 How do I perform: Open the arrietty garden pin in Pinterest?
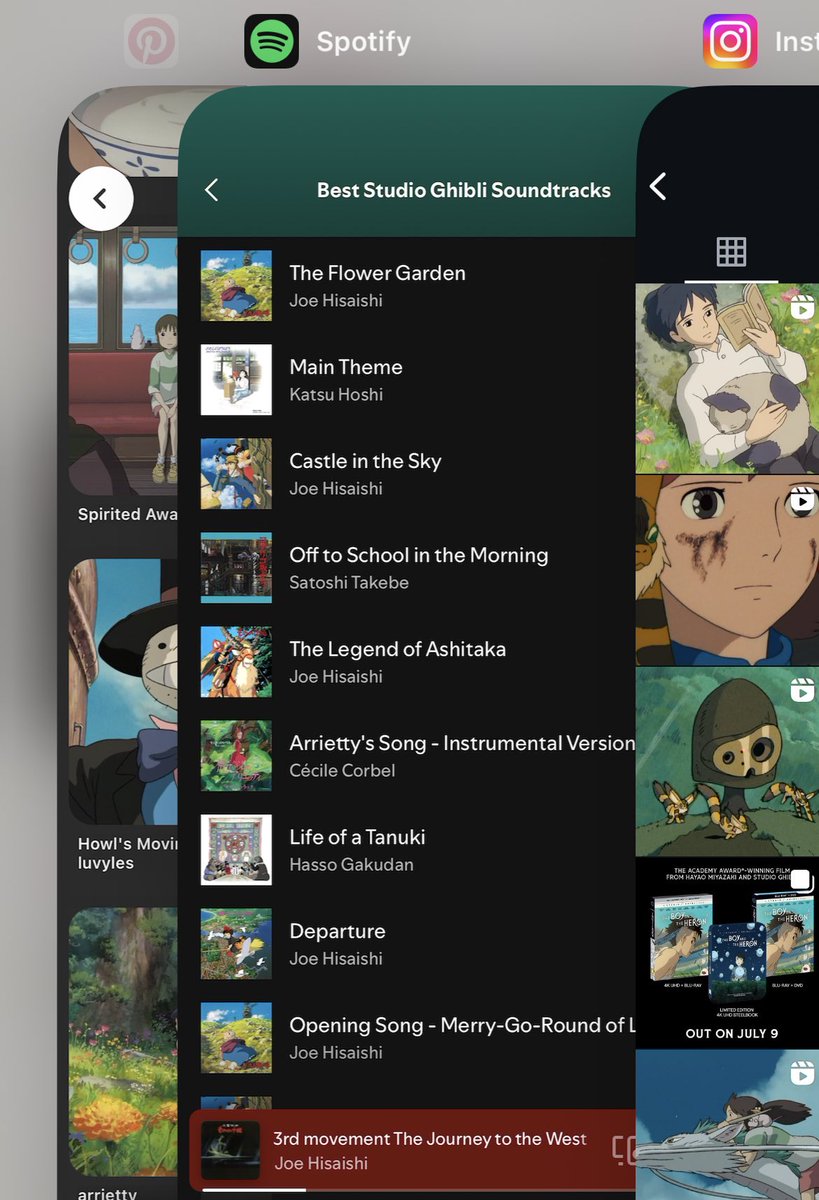[124, 1042]
